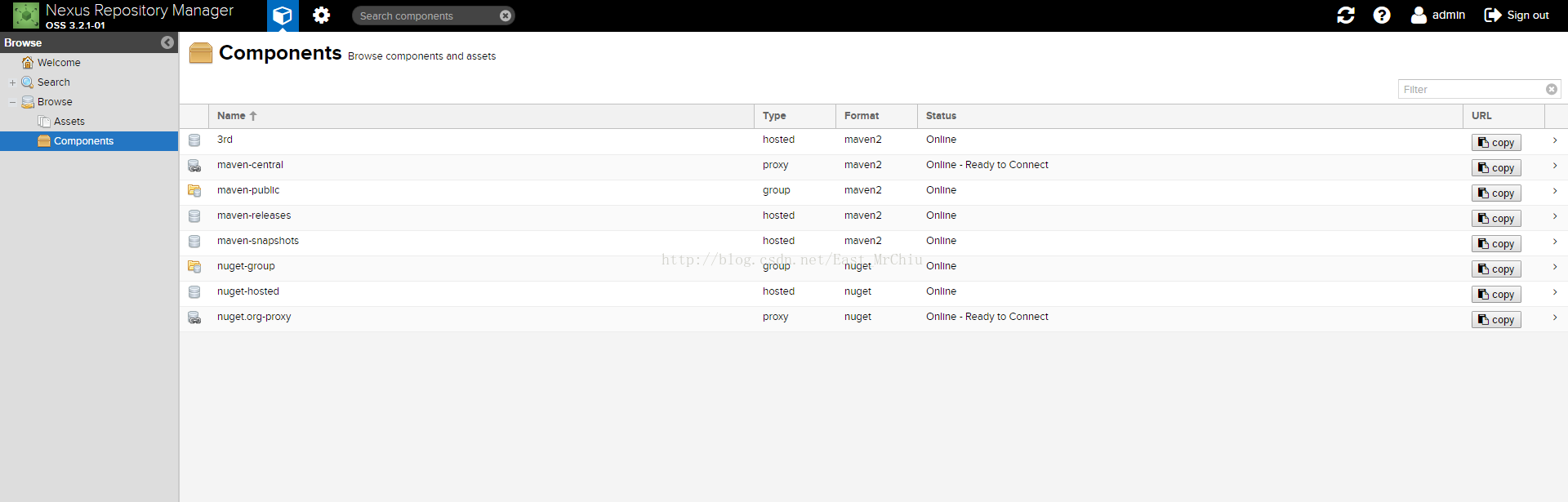Viewport: 1568px width, 502px height.
Task: Open the admin user account
Action: tap(1438, 16)
